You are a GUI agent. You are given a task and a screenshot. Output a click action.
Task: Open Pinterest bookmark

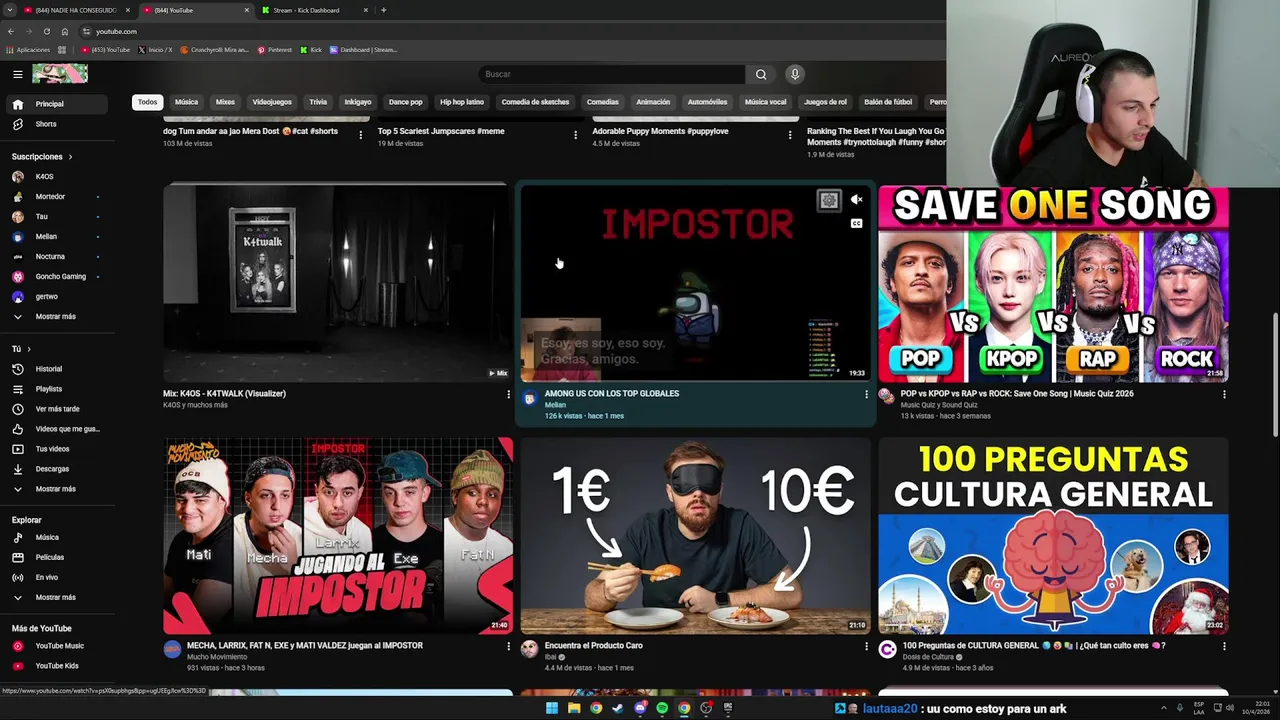[275, 50]
